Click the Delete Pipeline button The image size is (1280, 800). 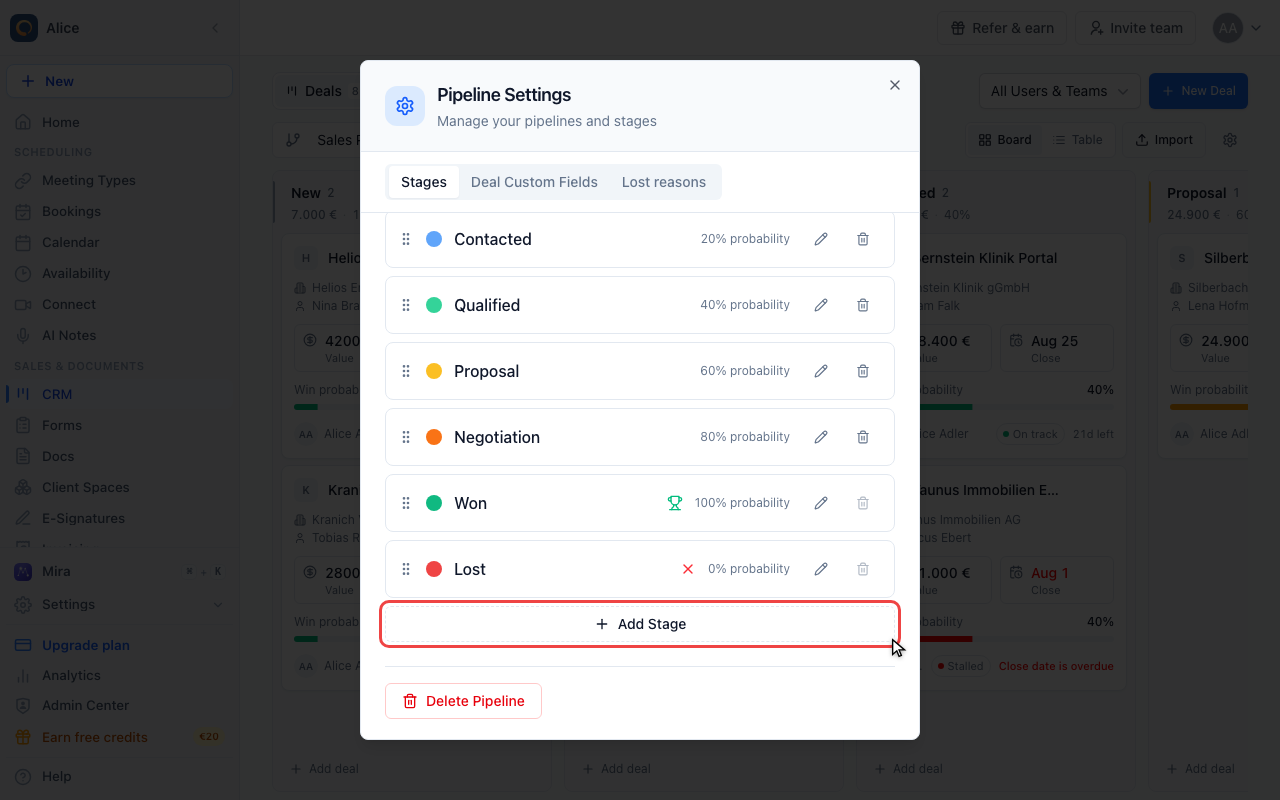tap(463, 701)
